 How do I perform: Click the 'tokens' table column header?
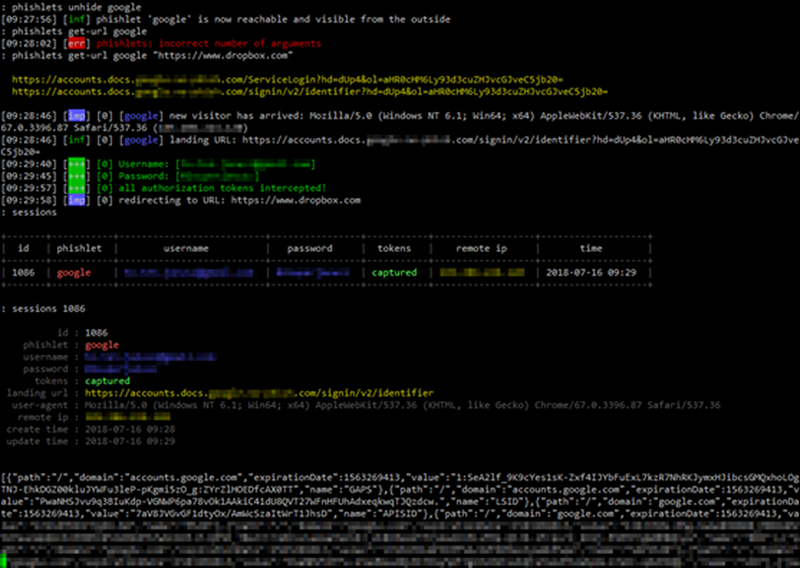(394, 249)
